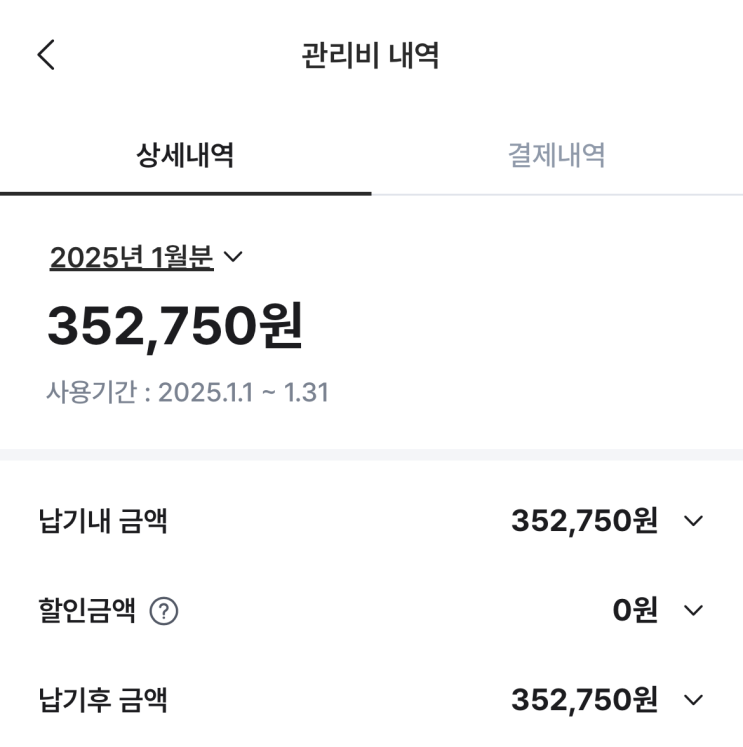Click the gray divider above 납기내 금액
This screenshot has width=743, height=747.
pyautogui.click(x=371, y=455)
